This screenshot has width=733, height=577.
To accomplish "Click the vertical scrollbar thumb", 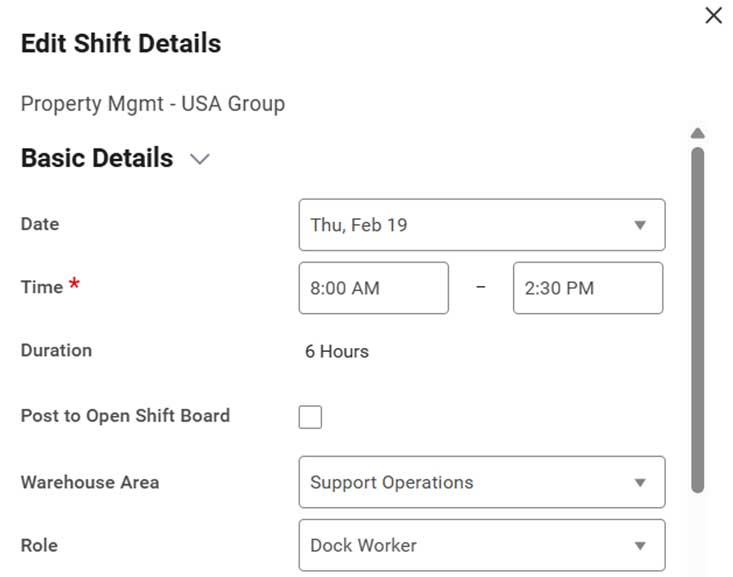I will point(698,320).
